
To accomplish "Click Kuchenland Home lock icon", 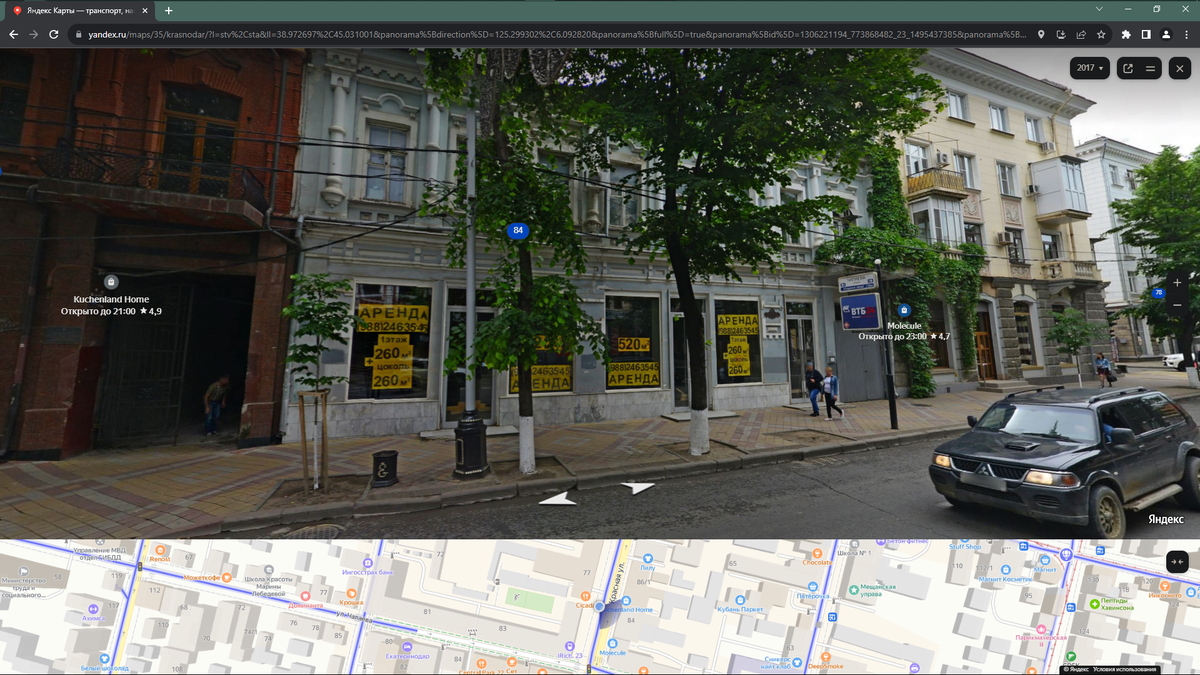I will point(111,282).
